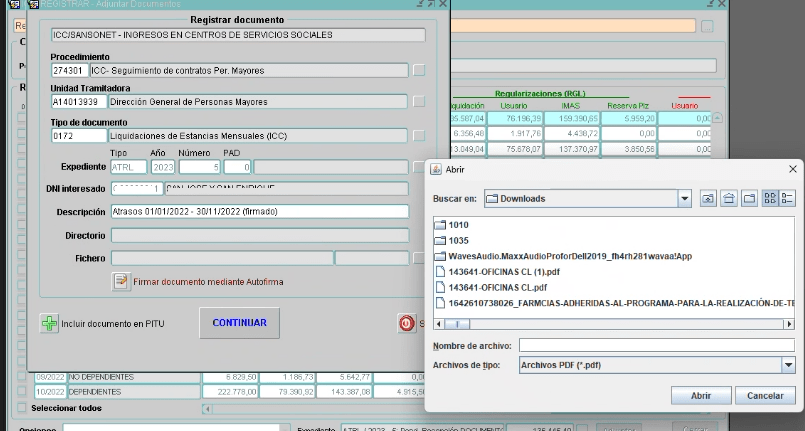Screen dimensions: 805x431
Task: Switch file dialog to details view
Action: tap(789, 198)
